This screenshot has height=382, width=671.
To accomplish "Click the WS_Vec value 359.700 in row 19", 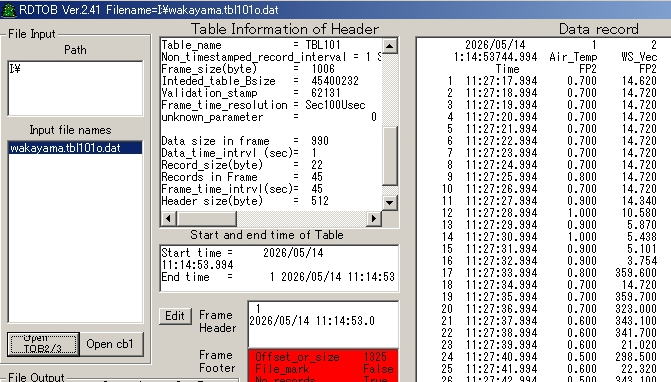I will 636,296.
